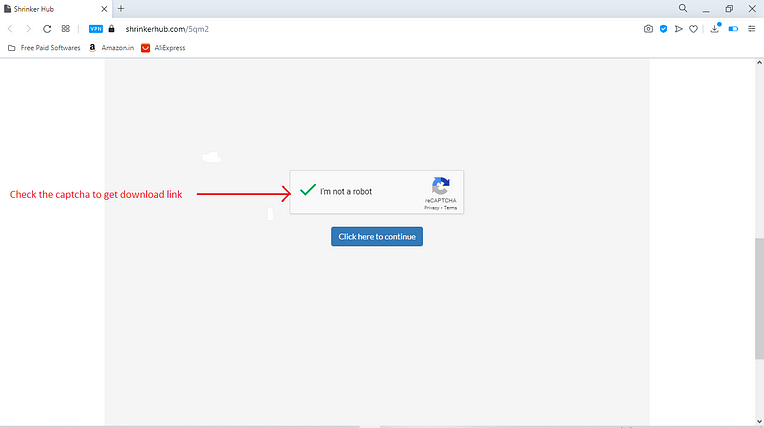
Task: Tick the I'm not a robot checkbox
Action: click(308, 190)
